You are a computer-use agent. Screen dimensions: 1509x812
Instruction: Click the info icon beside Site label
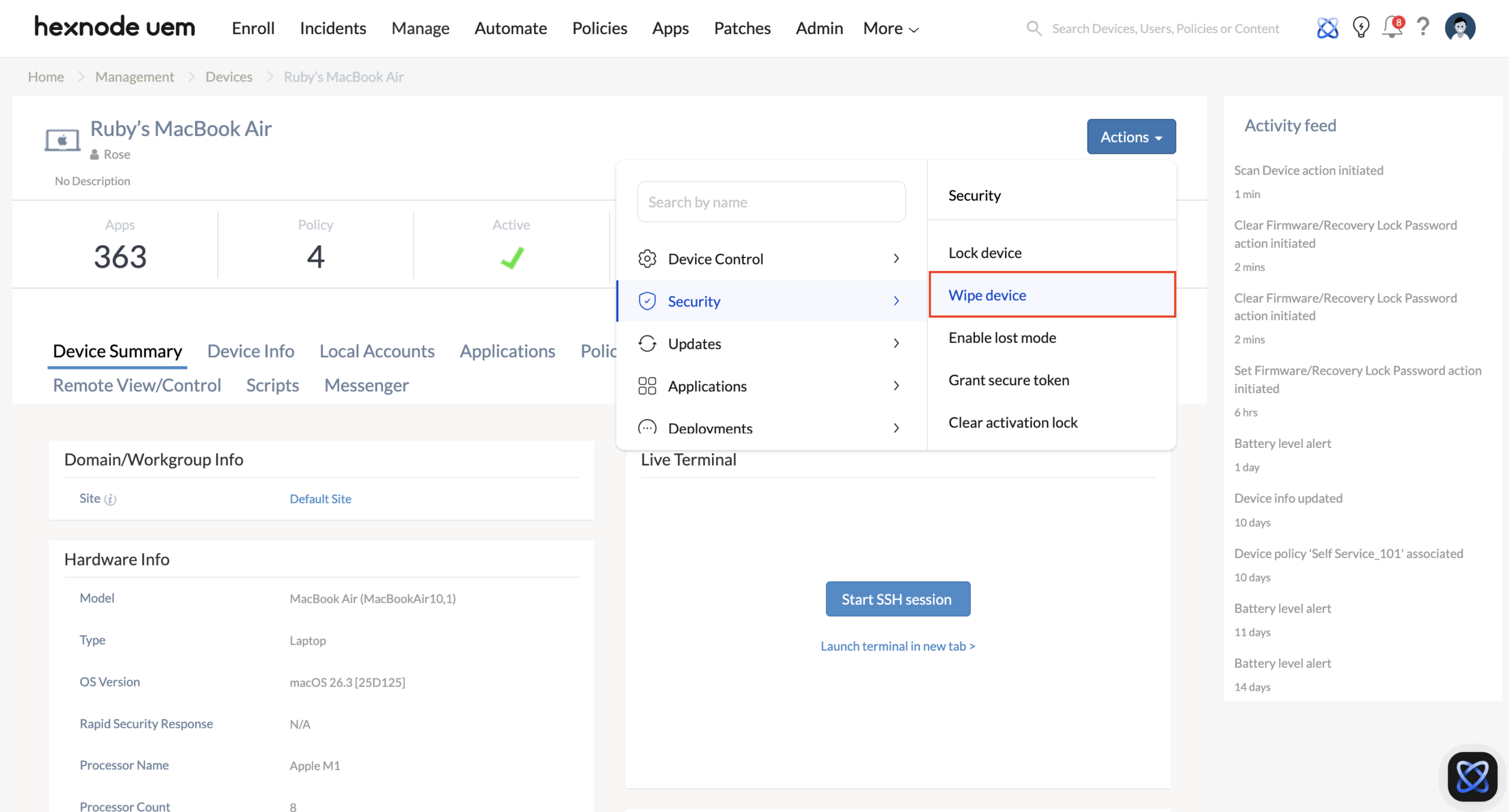110,499
